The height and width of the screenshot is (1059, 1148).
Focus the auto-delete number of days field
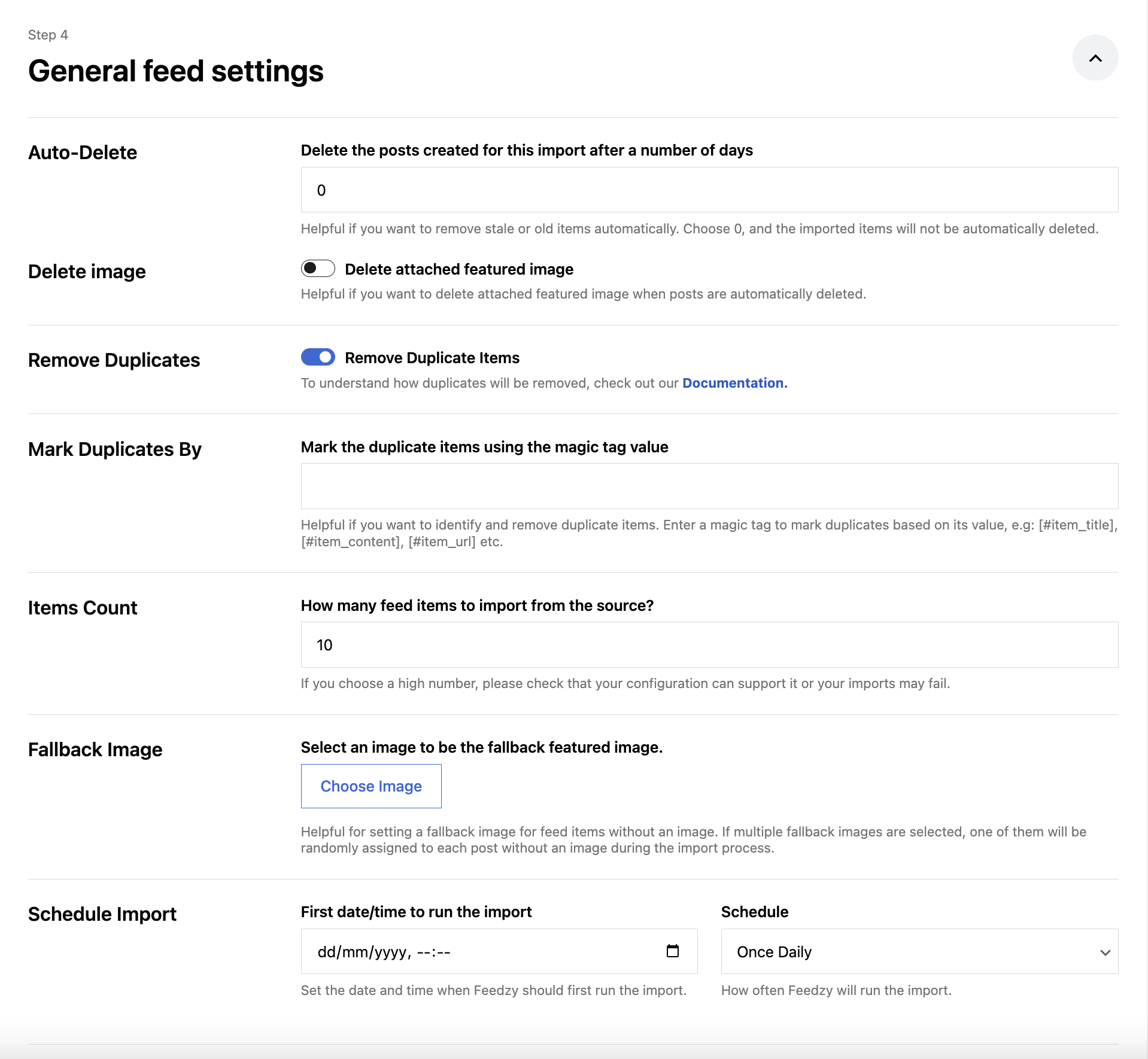tap(709, 190)
